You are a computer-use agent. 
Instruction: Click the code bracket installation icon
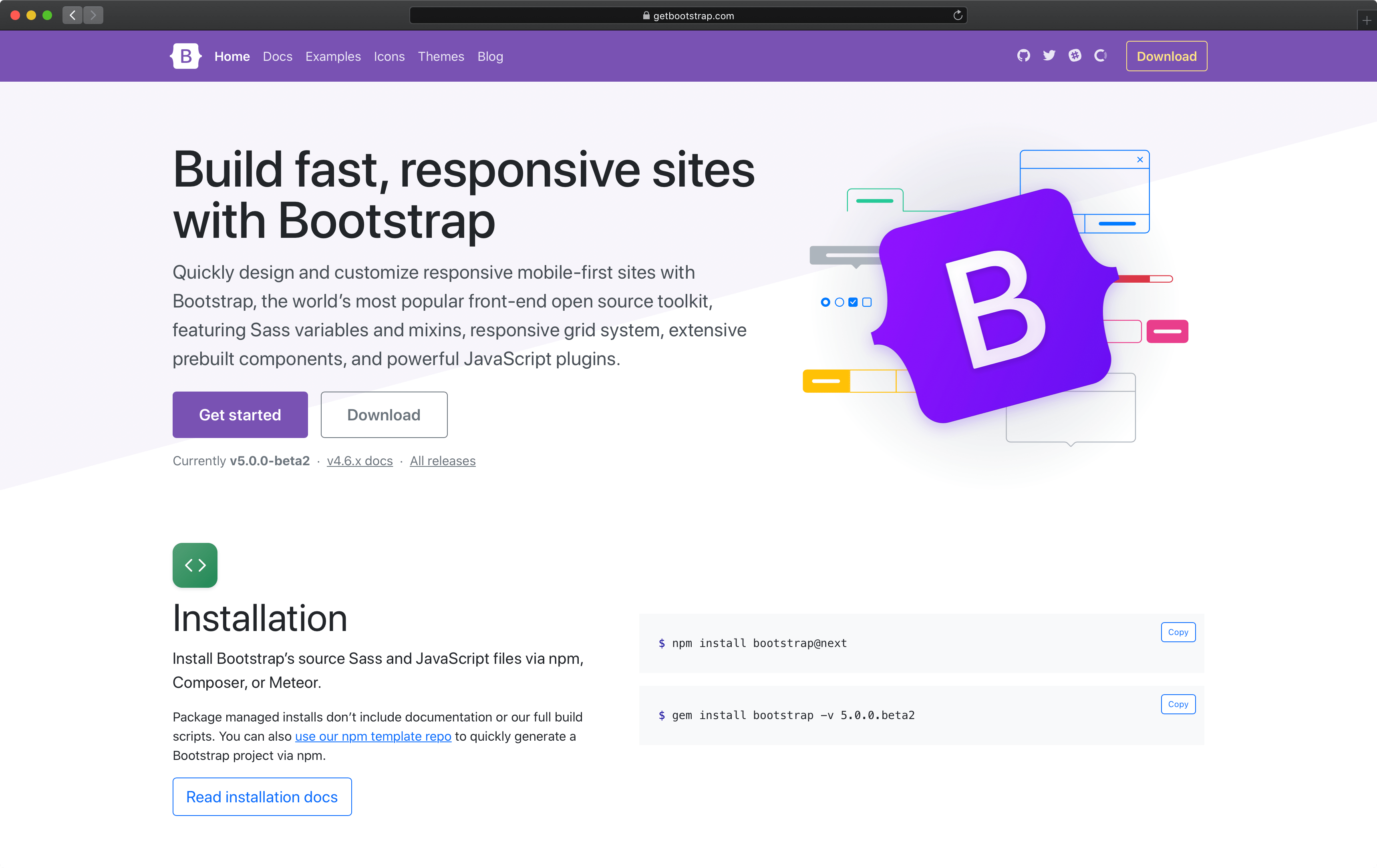coord(195,565)
